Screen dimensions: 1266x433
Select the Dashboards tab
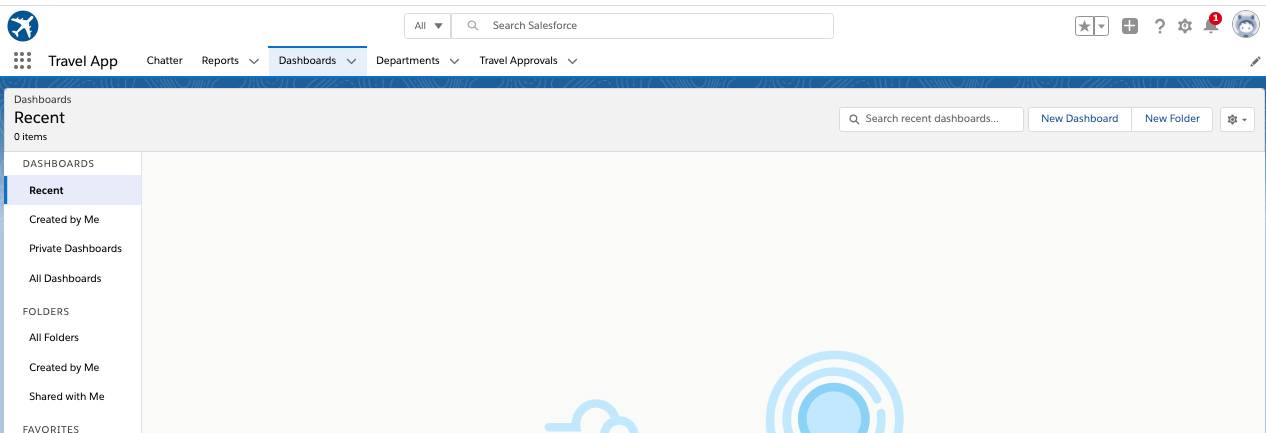(307, 61)
